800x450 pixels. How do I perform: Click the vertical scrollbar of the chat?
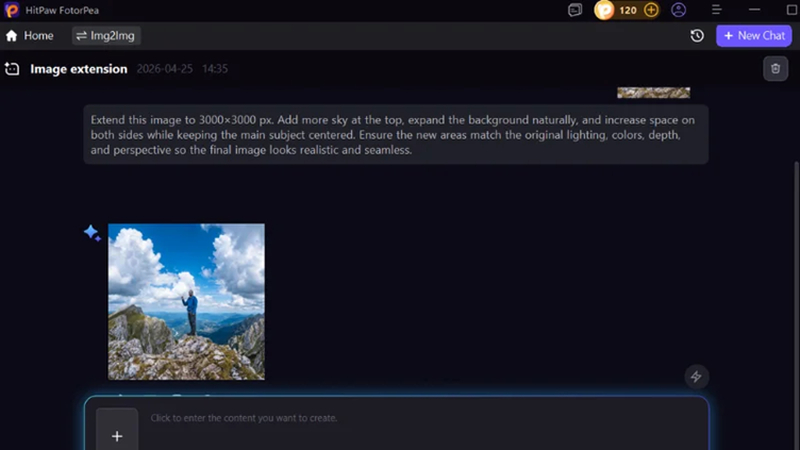point(797,306)
